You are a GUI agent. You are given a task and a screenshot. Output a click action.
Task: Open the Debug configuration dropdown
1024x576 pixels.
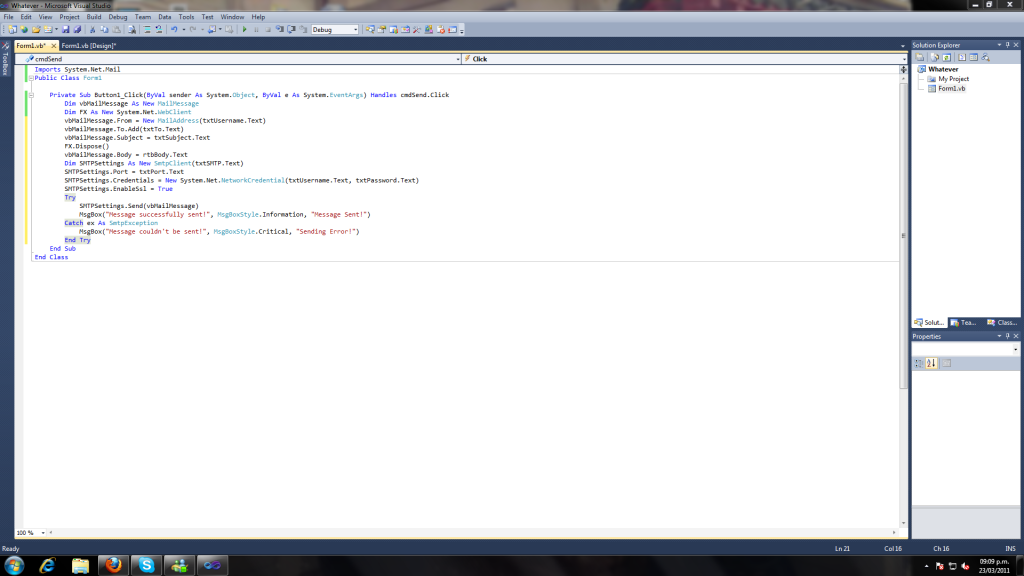click(x=353, y=30)
